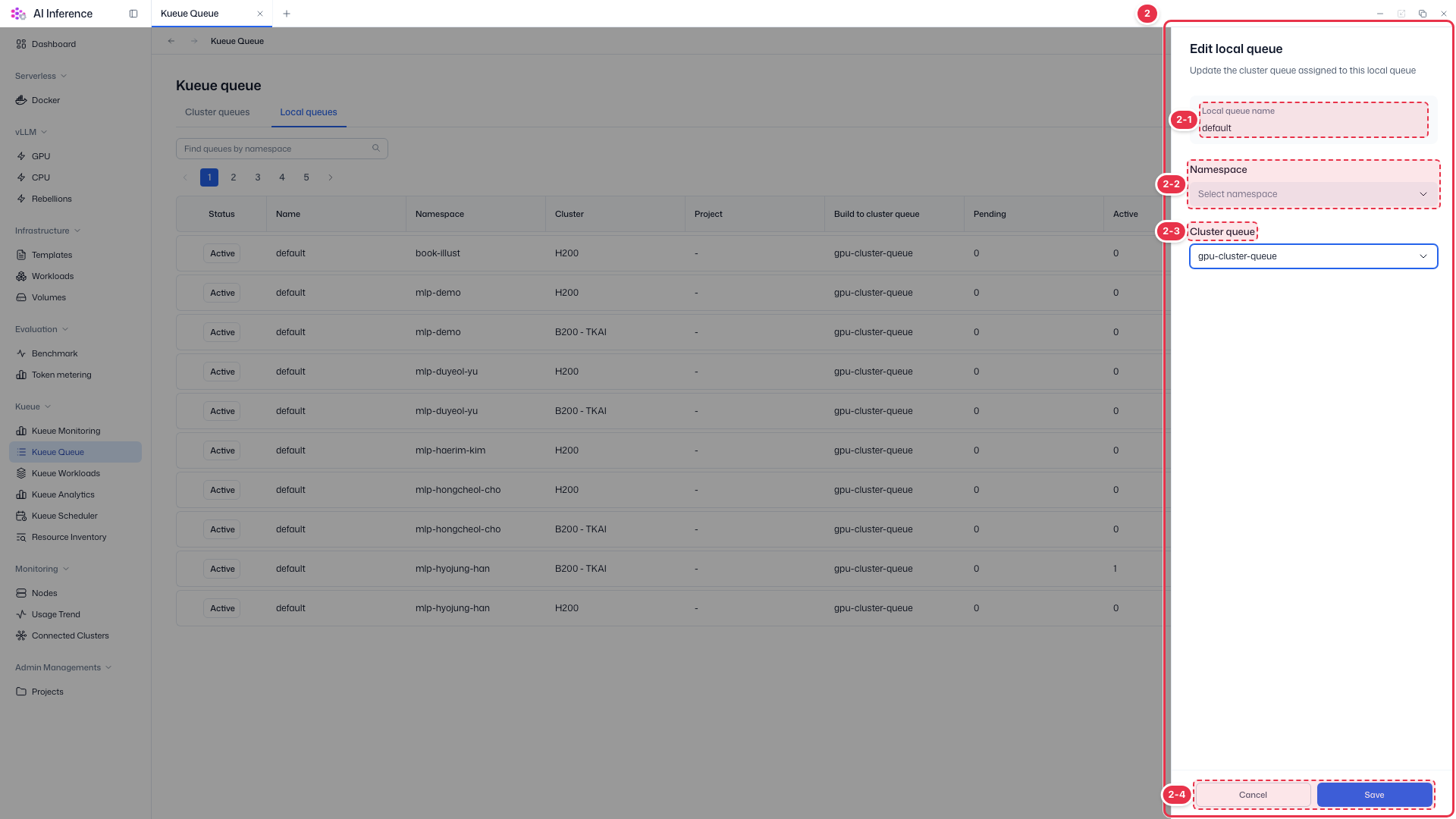Add a new tab with plus icon

pyautogui.click(x=287, y=14)
